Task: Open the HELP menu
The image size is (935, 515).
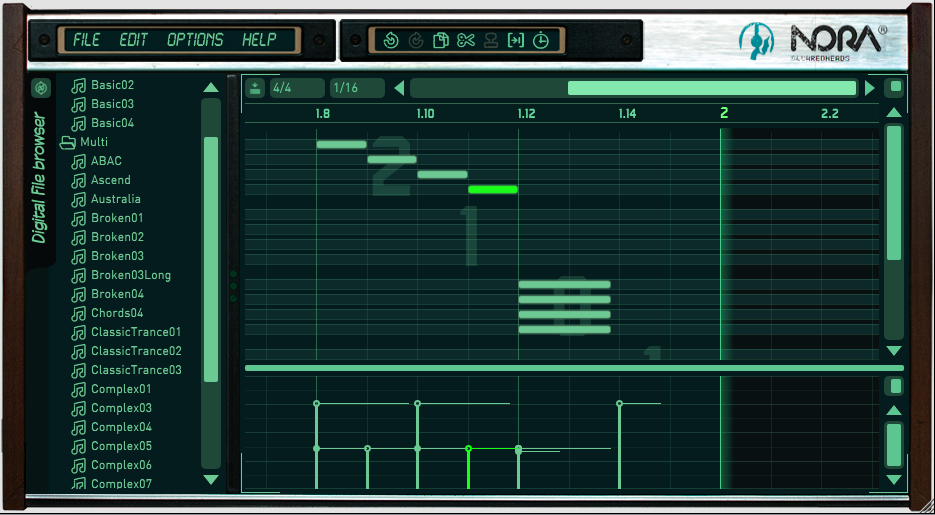Action: pos(259,41)
